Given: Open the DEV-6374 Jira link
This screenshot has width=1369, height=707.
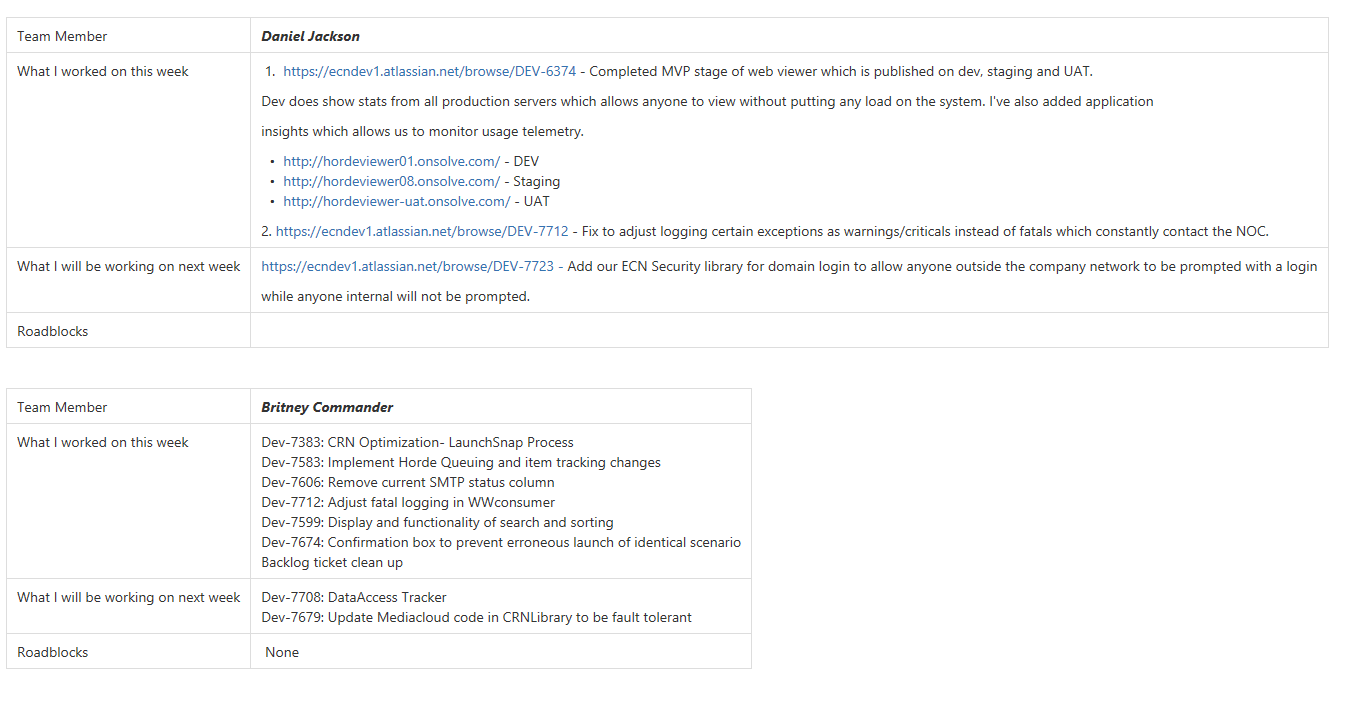Looking at the screenshot, I should tap(430, 71).
